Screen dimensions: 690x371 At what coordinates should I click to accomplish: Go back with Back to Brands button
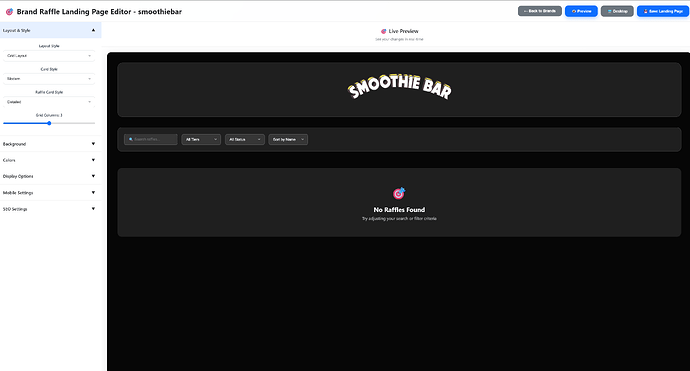pos(540,11)
